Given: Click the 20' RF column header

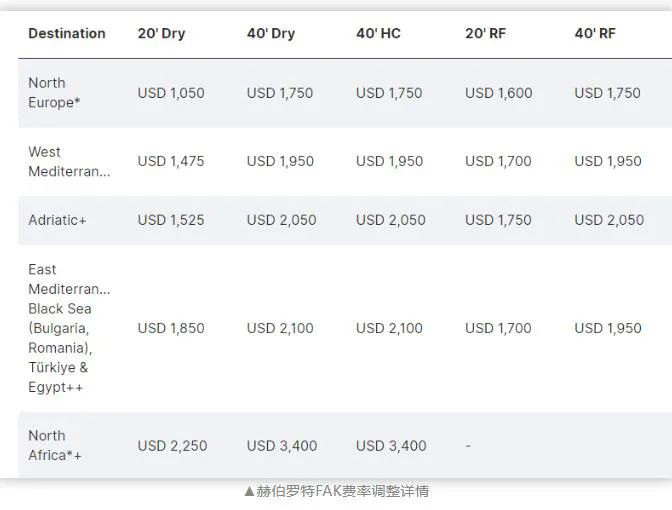Looking at the screenshot, I should [486, 33].
